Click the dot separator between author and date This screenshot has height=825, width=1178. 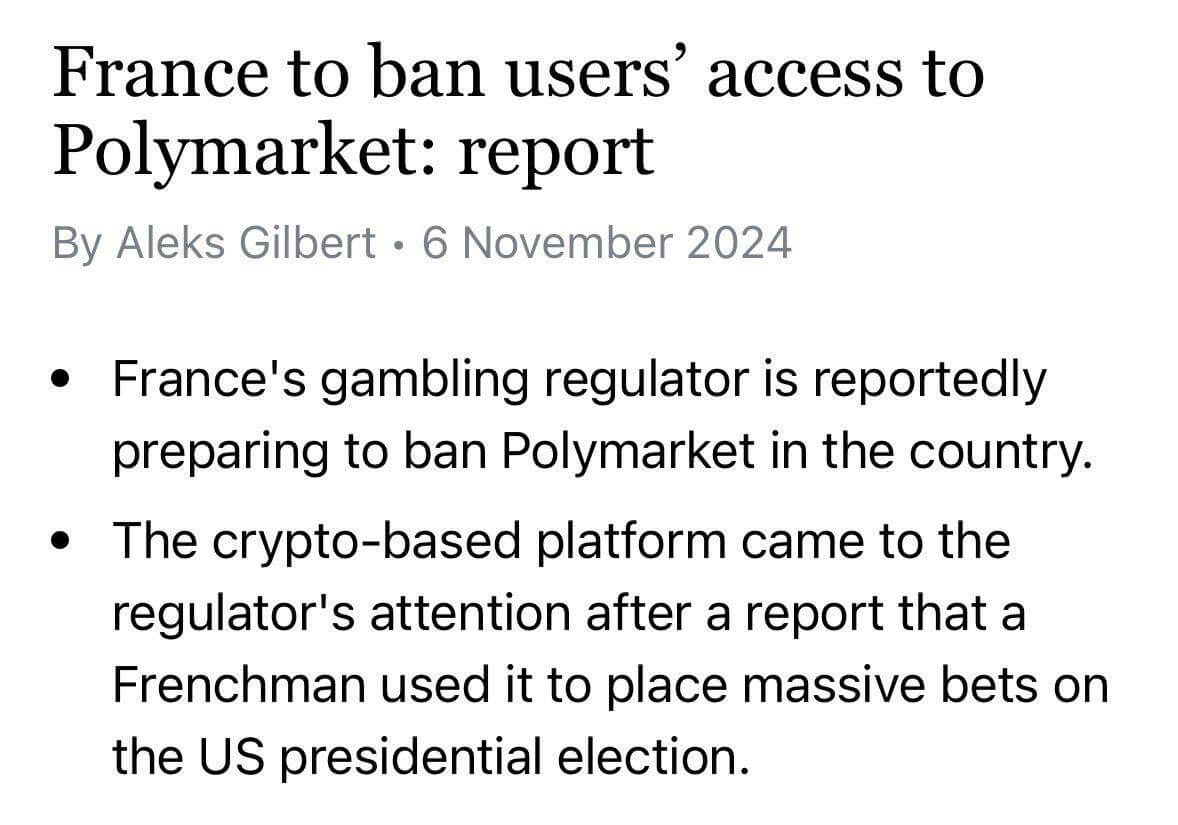point(399,244)
